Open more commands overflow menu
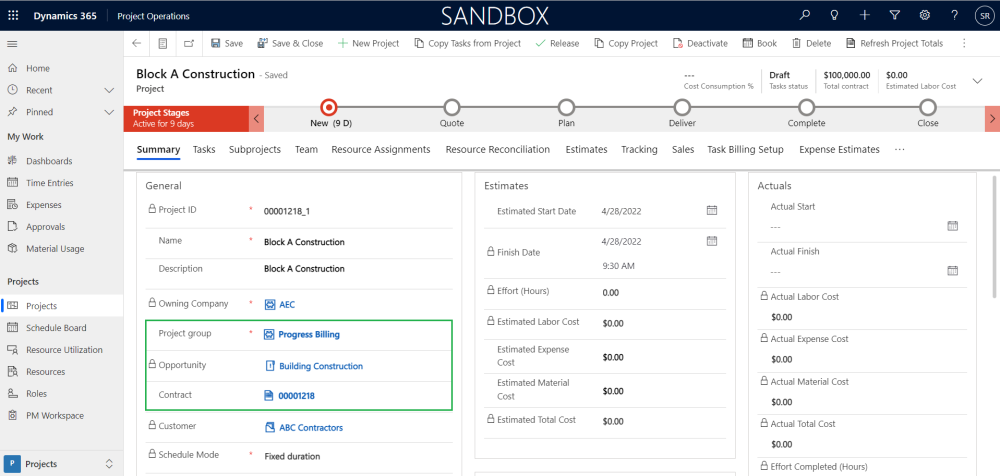This screenshot has width=1000, height=476. point(964,43)
